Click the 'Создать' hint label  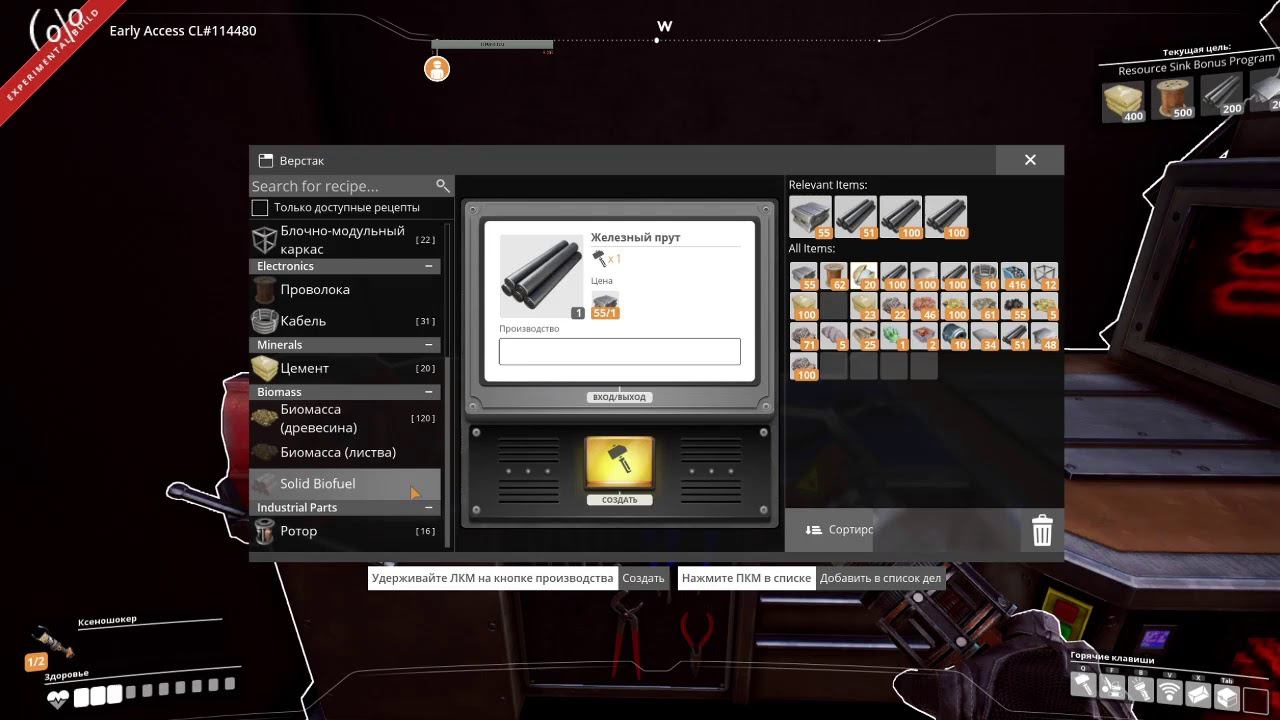pyautogui.click(x=643, y=578)
